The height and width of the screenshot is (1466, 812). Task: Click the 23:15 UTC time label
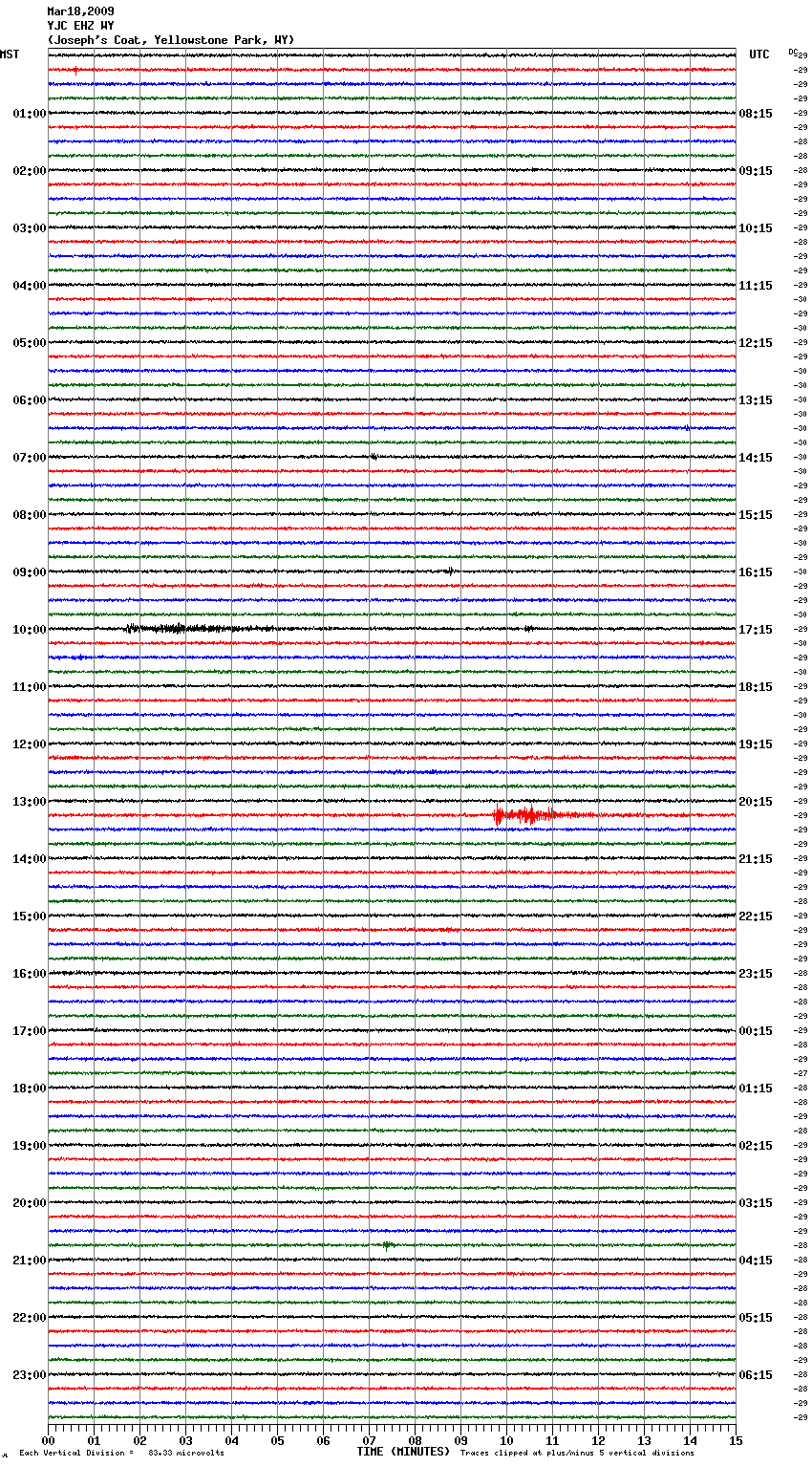coord(756,974)
